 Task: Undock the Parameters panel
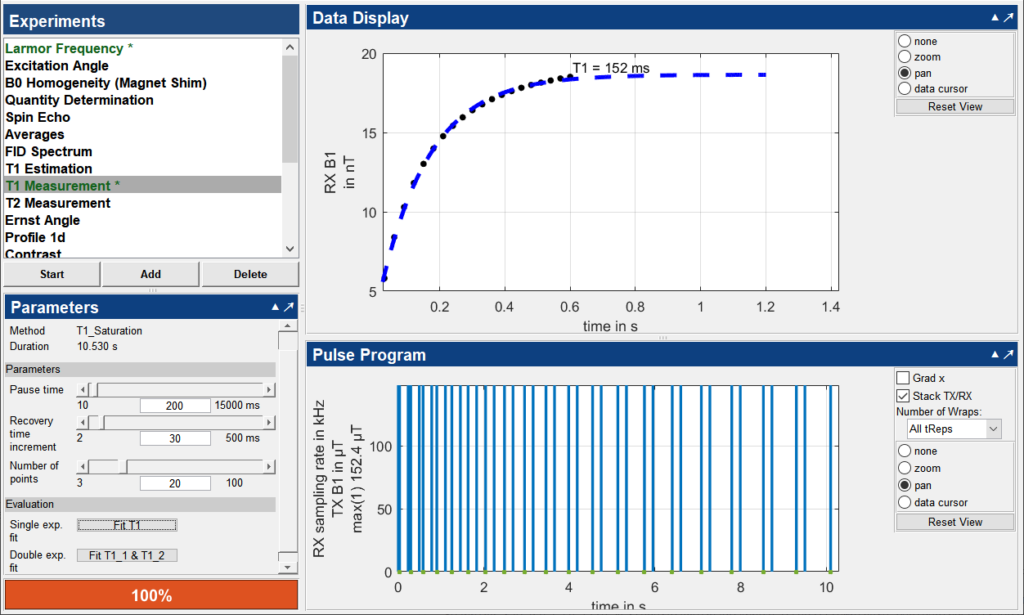click(289, 308)
